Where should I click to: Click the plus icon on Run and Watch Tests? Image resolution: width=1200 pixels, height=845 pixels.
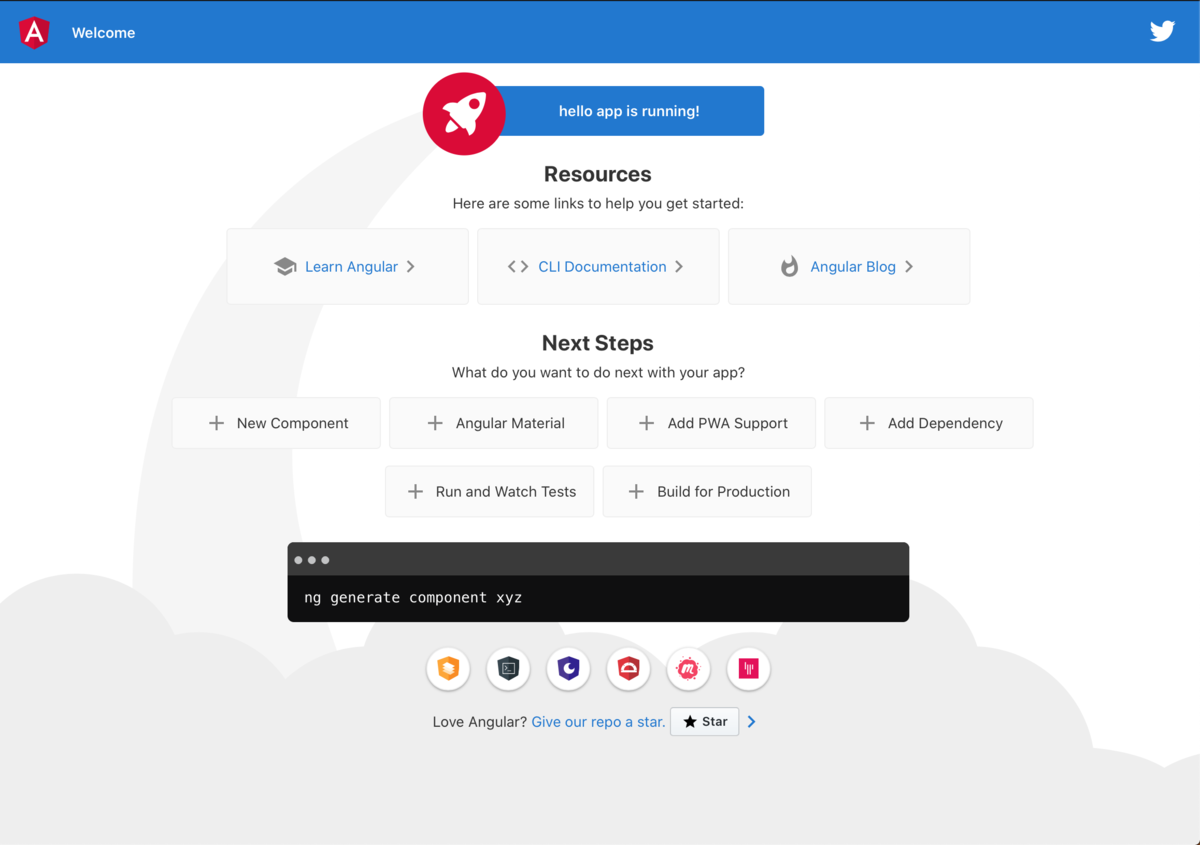[x=415, y=492]
